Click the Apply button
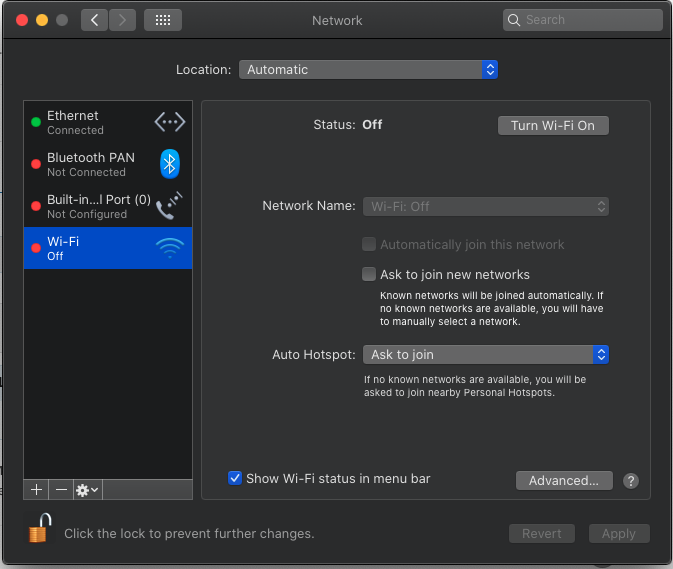Viewport: 673px width, 569px height. pos(619,533)
